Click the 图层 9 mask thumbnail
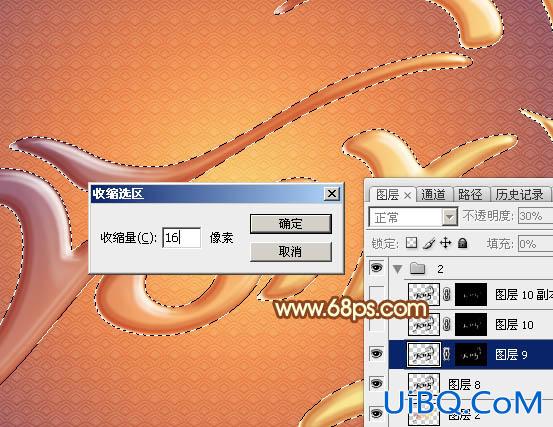The image size is (553, 427). 471,354
